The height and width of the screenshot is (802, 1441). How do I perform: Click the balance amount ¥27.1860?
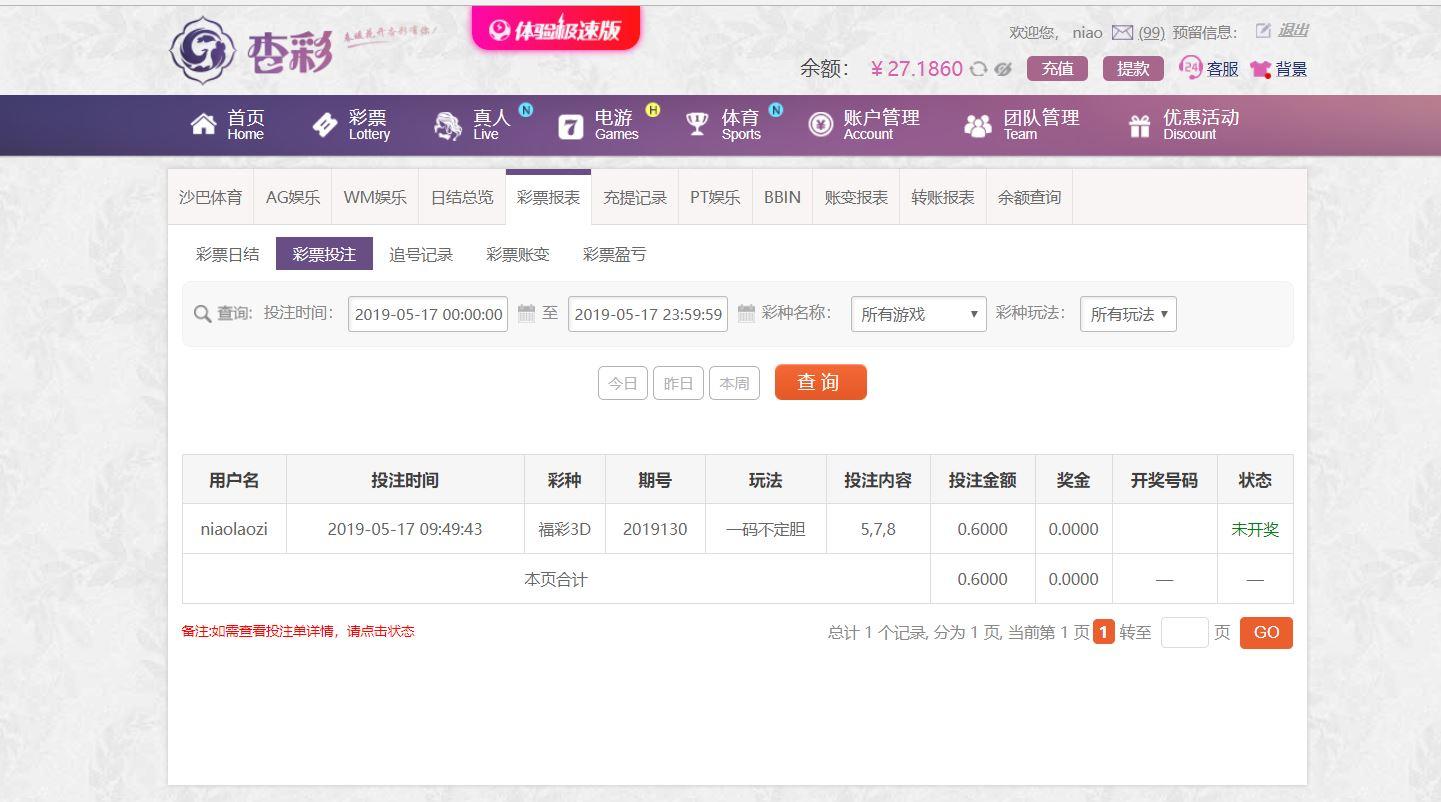pyautogui.click(x=916, y=69)
